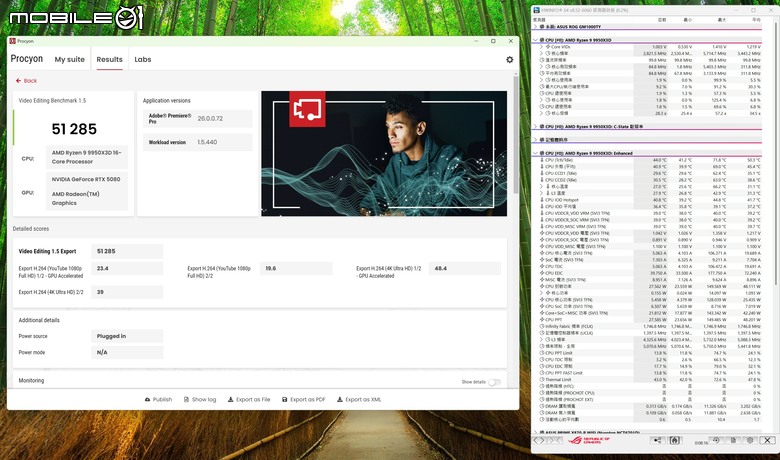This screenshot has width=780, height=460.
Task: Click the CPU PPT lightning icon
Action: [x=542, y=320]
